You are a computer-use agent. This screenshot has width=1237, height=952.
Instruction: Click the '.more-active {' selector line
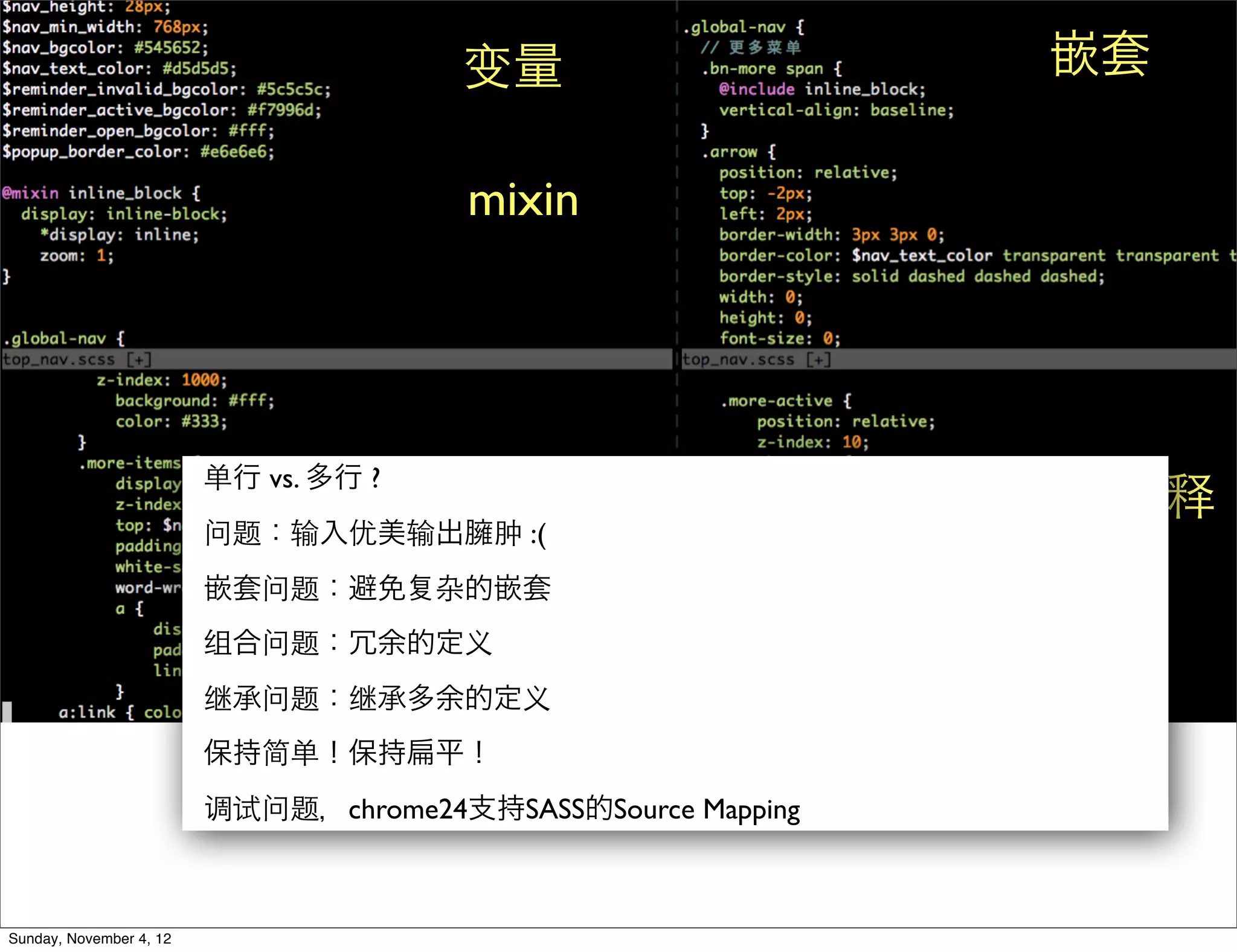(786, 401)
